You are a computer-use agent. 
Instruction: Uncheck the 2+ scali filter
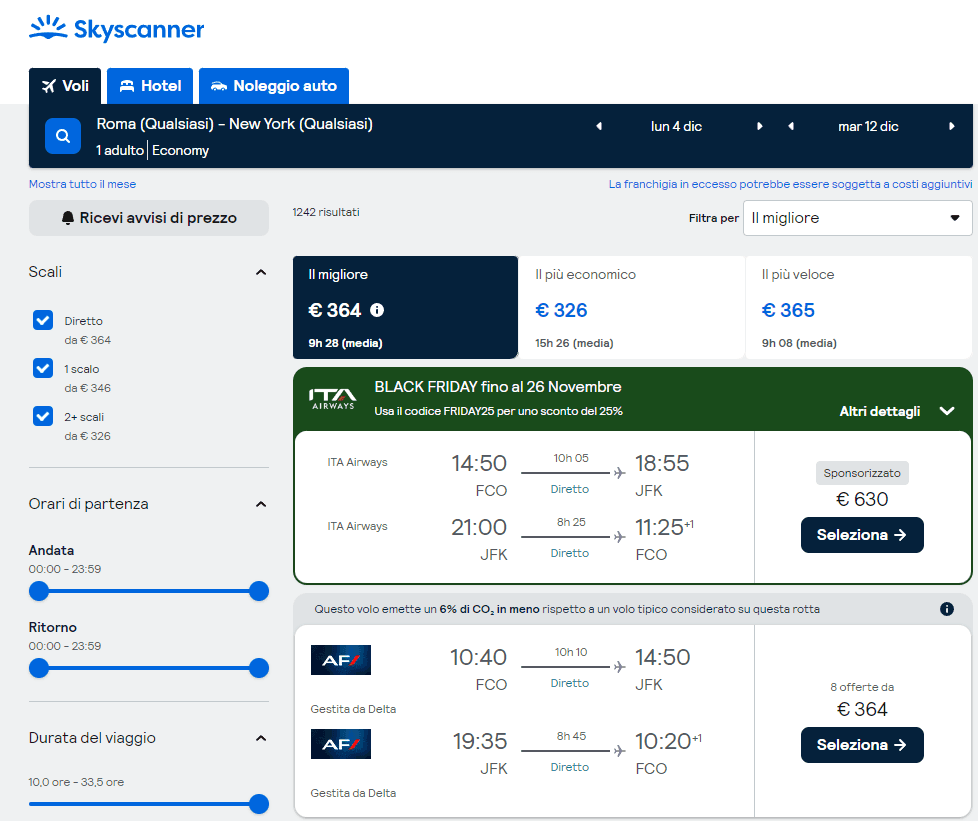coord(43,415)
